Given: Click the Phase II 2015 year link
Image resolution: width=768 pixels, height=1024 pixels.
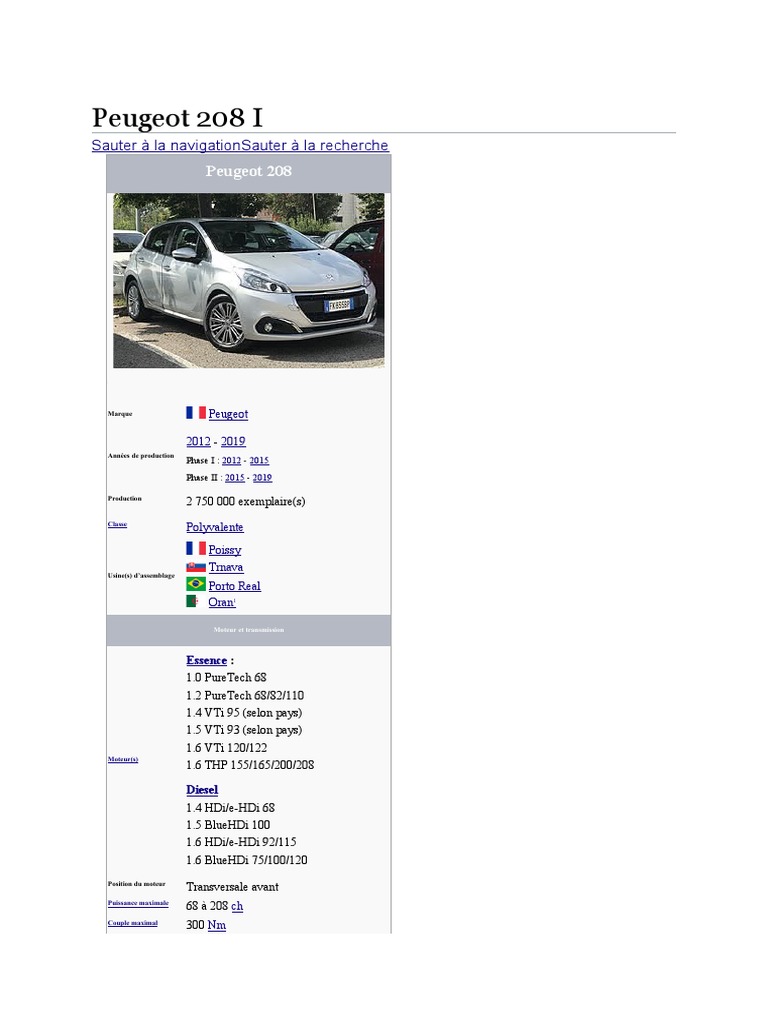Looking at the screenshot, I should (234, 477).
